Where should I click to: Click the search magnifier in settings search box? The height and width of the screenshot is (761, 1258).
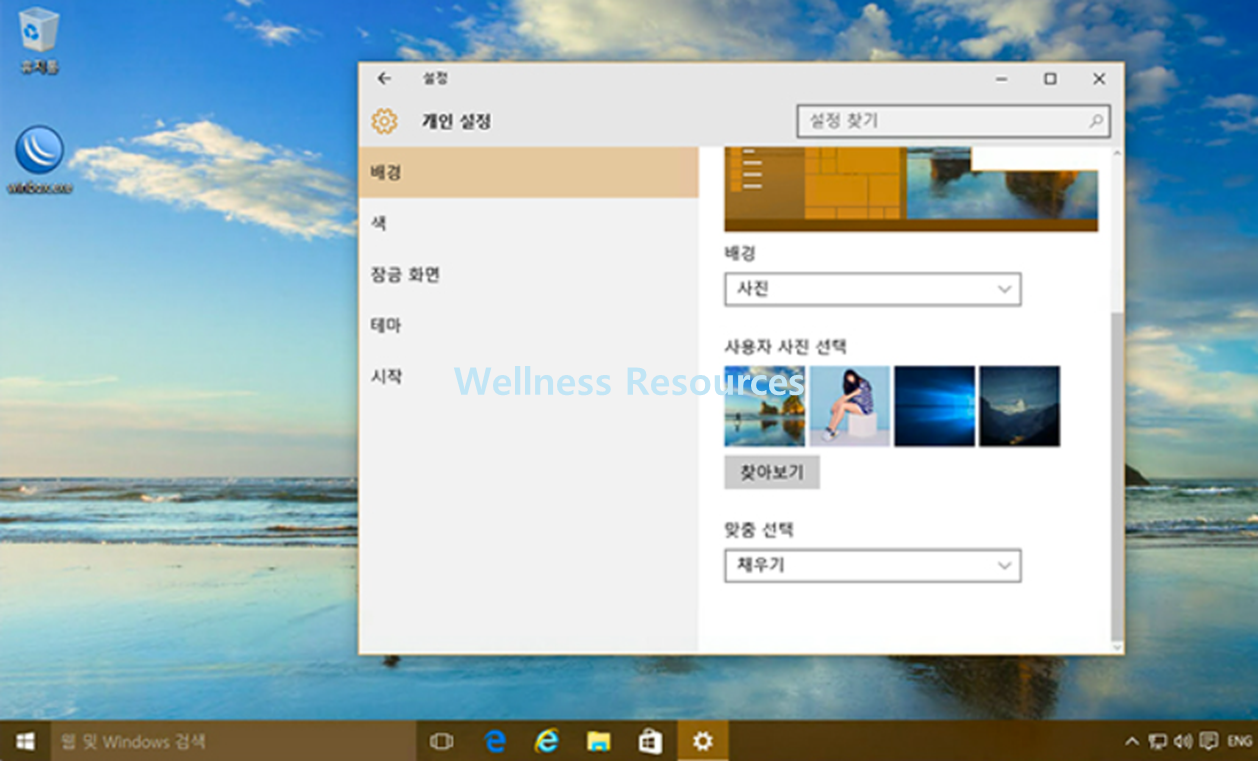pos(1096,121)
